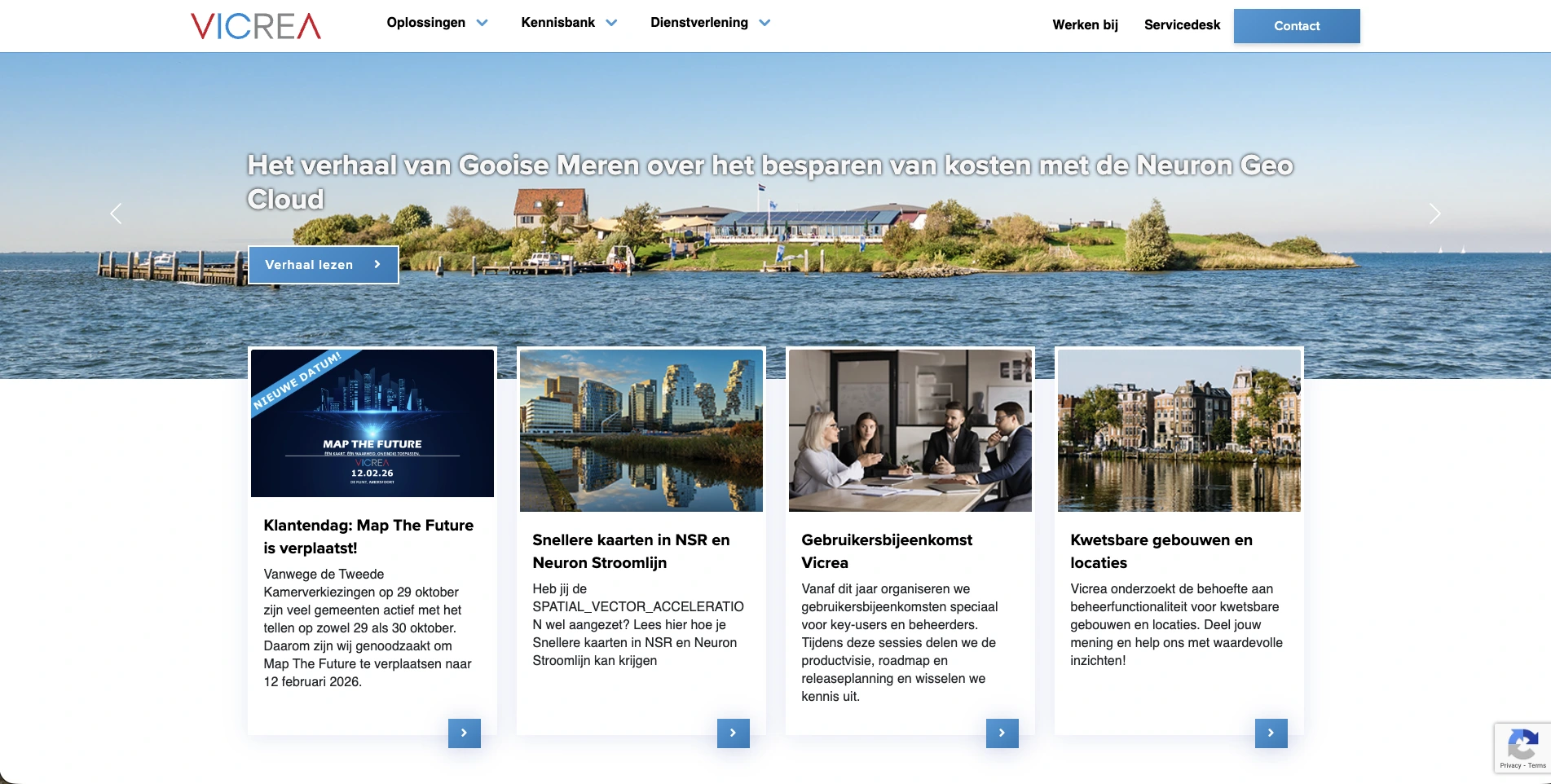Open Kwetsbare gebouwen card arrow button
This screenshot has width=1551, height=784.
[1271, 733]
